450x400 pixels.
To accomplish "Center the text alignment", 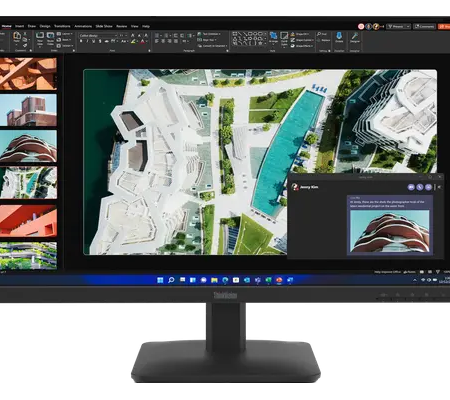I will [x=163, y=41].
